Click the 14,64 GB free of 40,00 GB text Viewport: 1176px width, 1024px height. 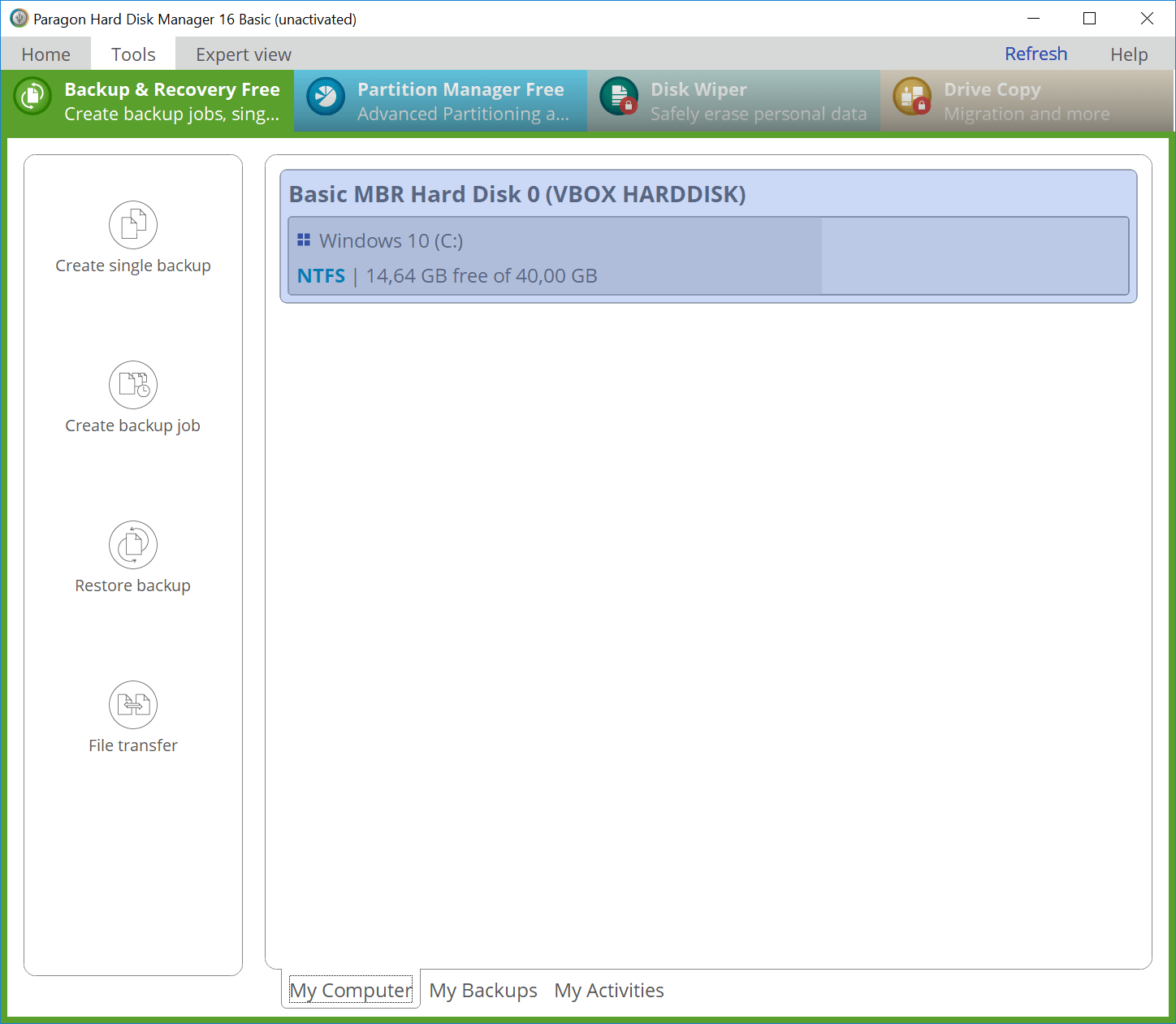point(482,276)
